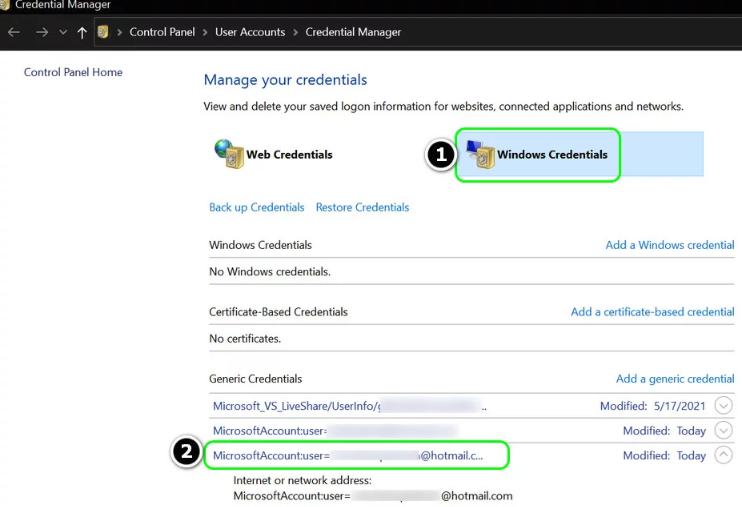Click User Accounts in the breadcrumb

[x=250, y=32]
